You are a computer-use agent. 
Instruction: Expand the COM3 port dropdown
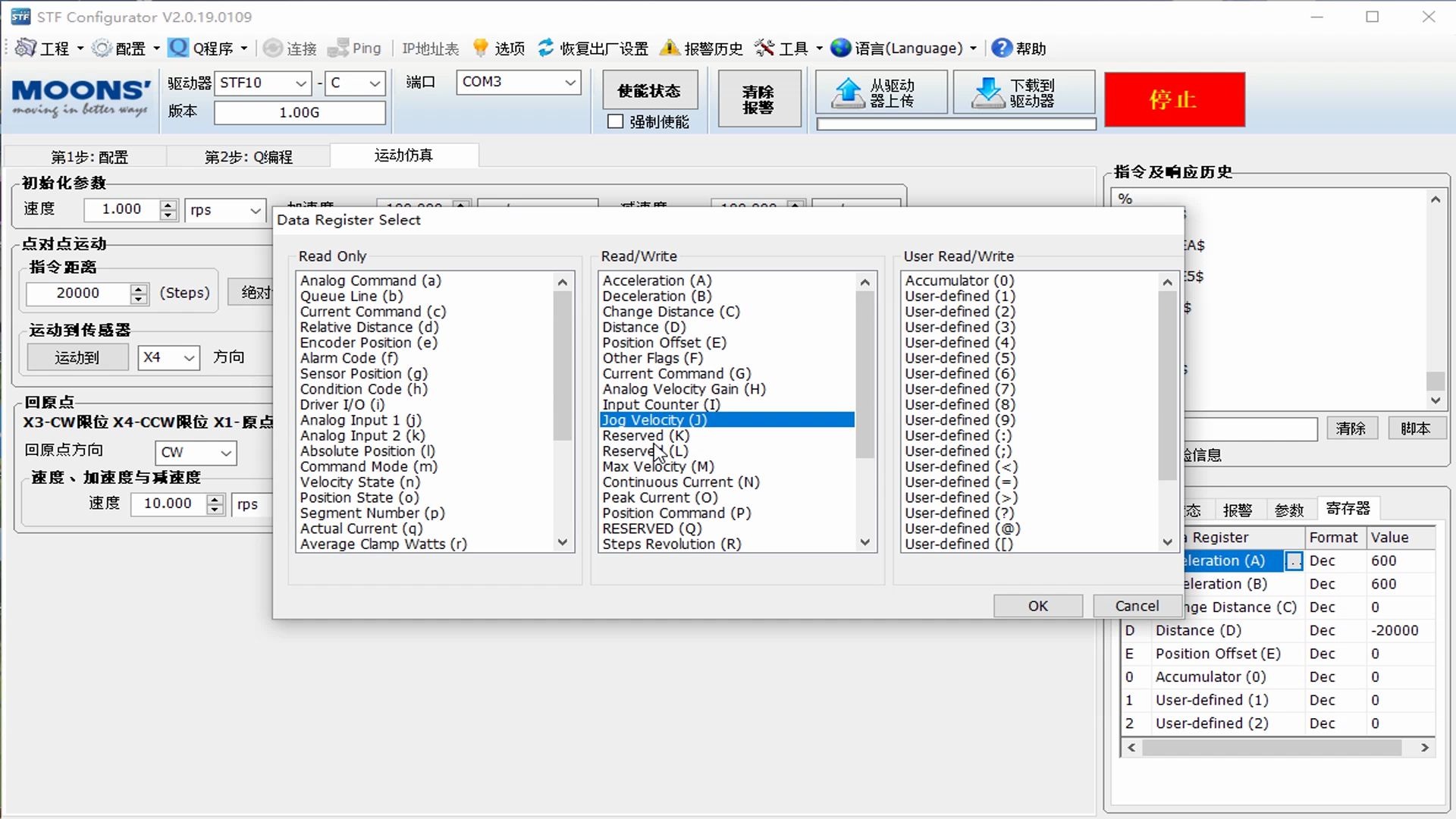(570, 82)
